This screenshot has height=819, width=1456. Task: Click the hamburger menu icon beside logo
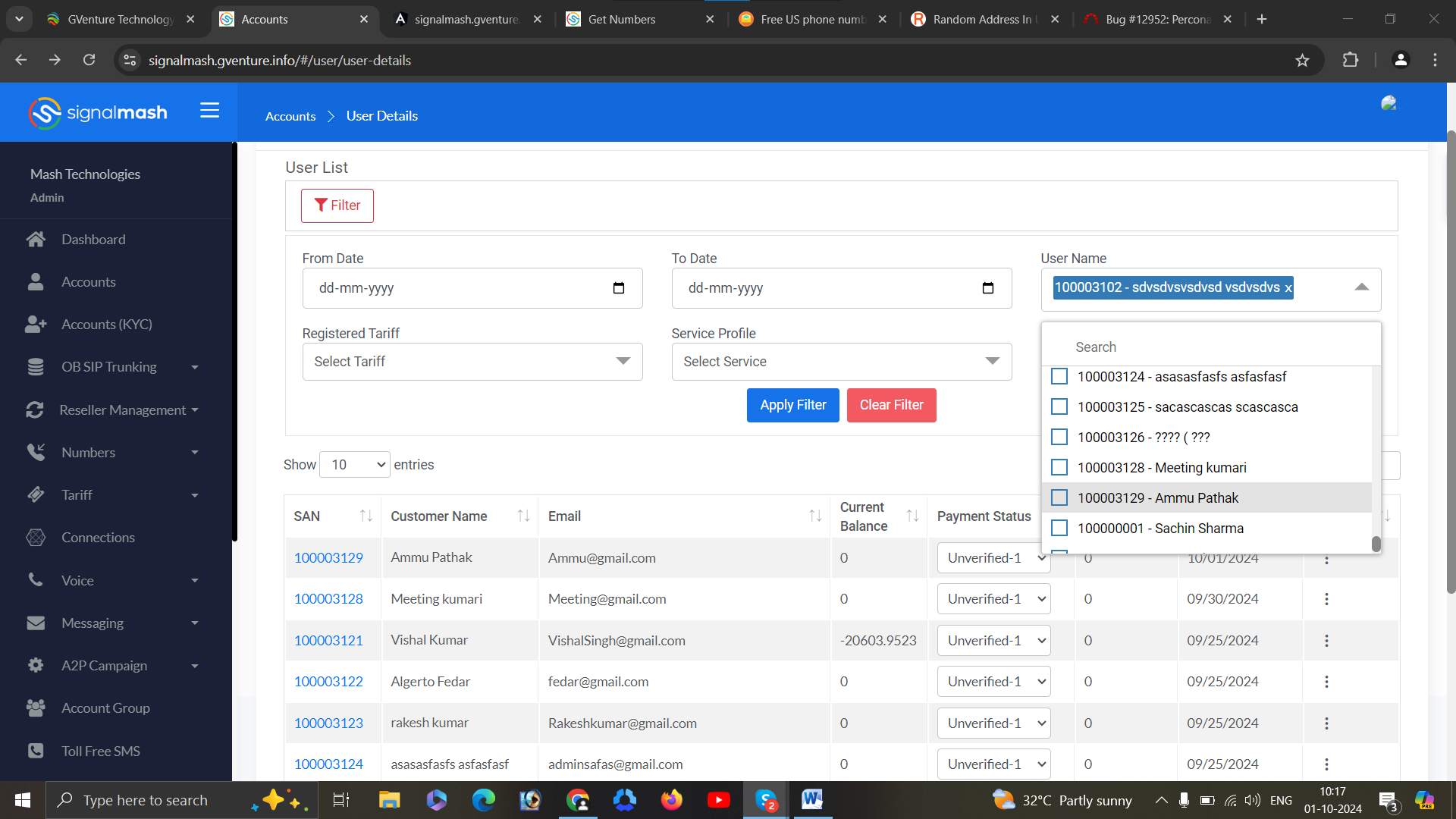coord(209,111)
